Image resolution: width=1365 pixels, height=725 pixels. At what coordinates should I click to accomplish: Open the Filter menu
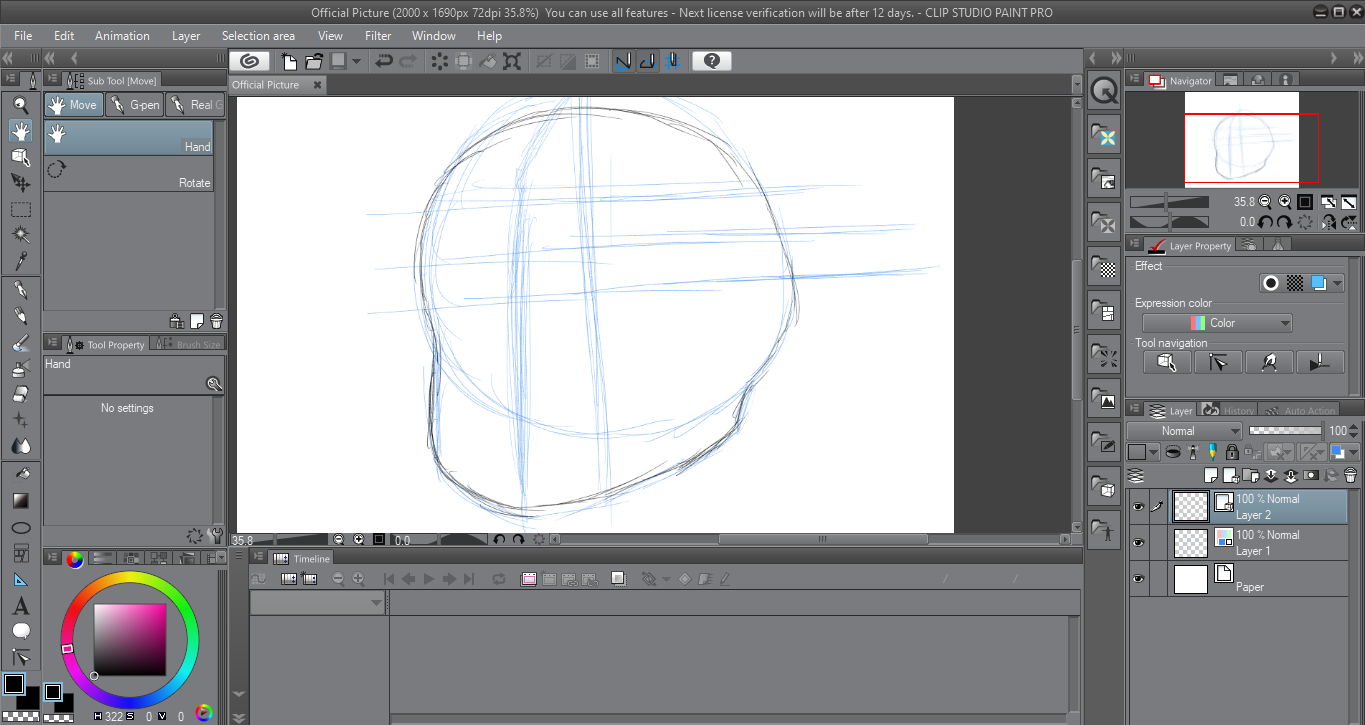coord(378,36)
